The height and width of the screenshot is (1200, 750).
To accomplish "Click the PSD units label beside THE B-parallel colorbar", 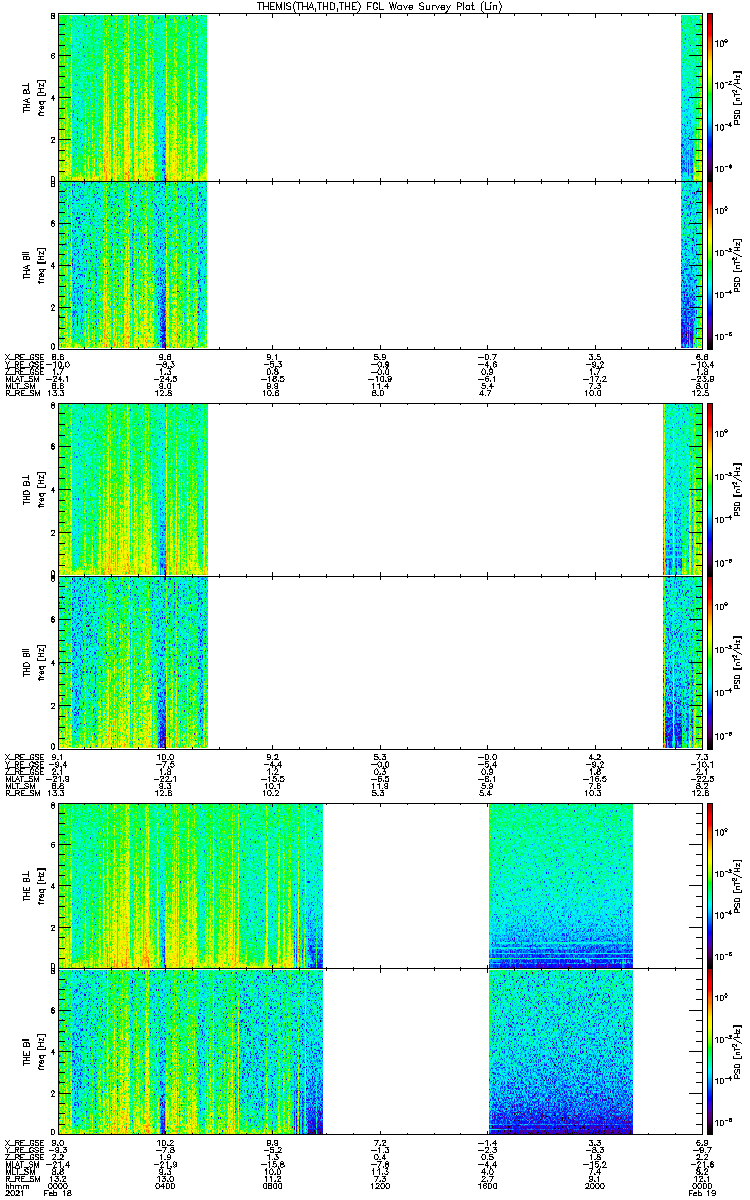I will 738,1052.
